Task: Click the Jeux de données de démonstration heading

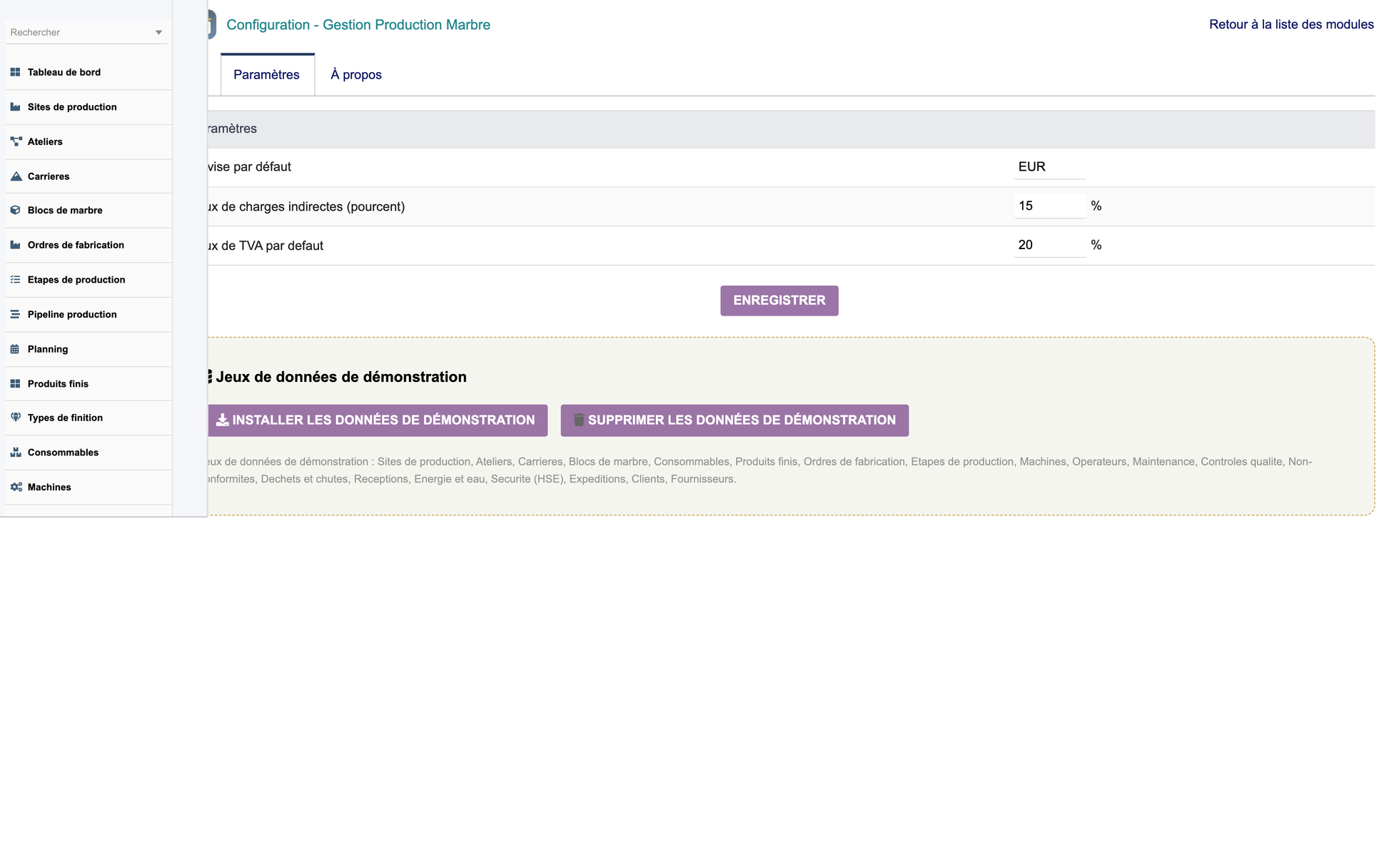Action: click(x=341, y=377)
